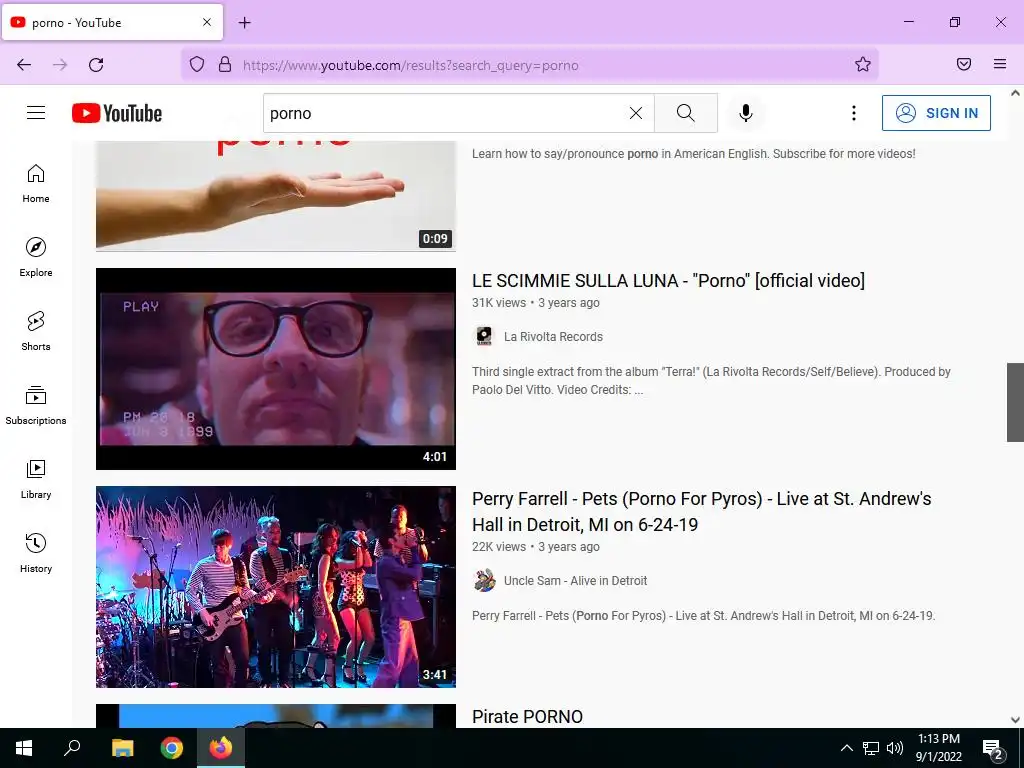Viewport: 1024px width, 768px height.
Task: Click the 'Third single extract' description text
Action: point(711,381)
